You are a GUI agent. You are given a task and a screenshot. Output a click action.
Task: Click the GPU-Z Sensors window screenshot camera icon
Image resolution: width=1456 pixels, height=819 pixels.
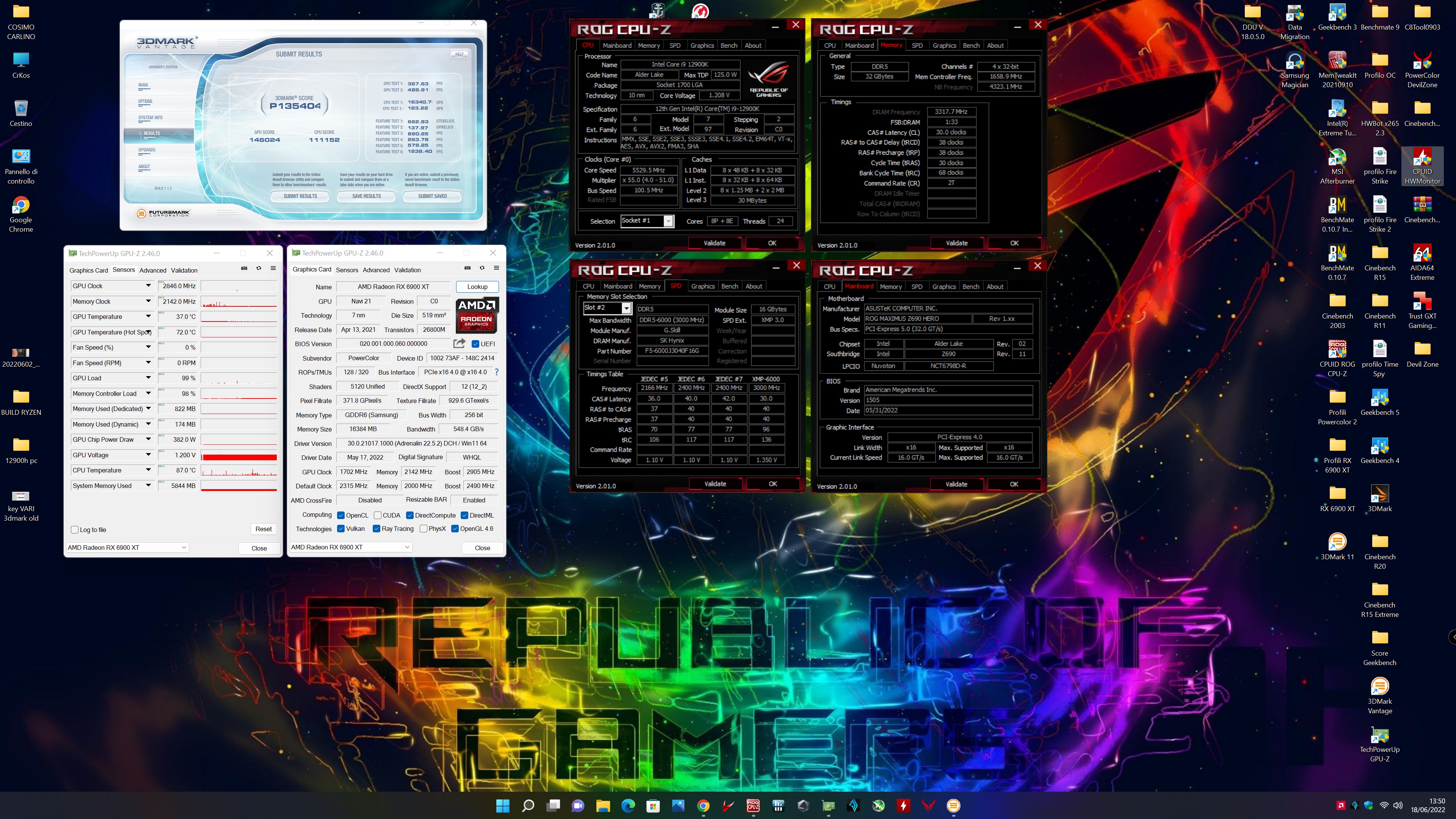[244, 268]
